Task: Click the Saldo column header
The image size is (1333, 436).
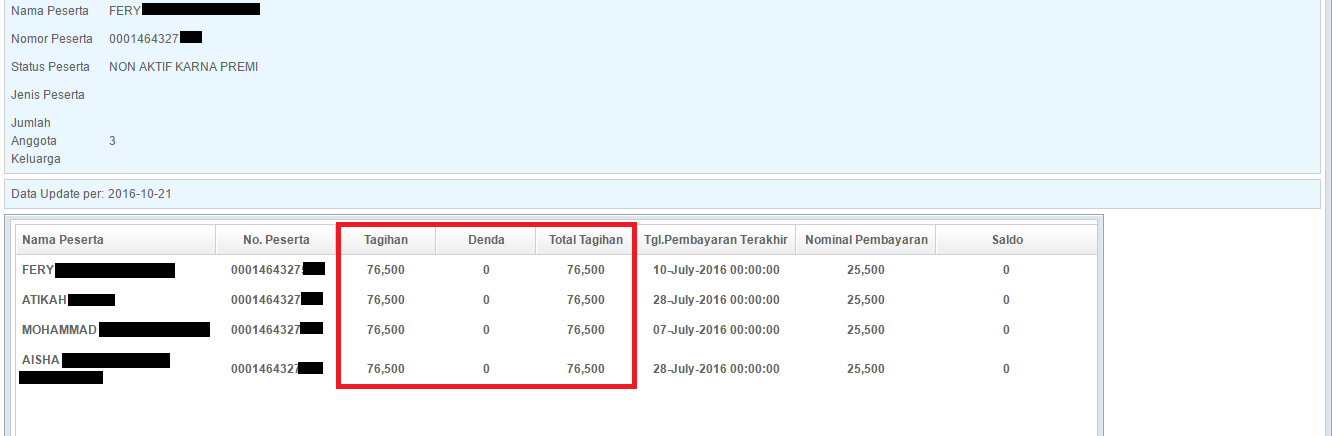Action: point(1006,240)
